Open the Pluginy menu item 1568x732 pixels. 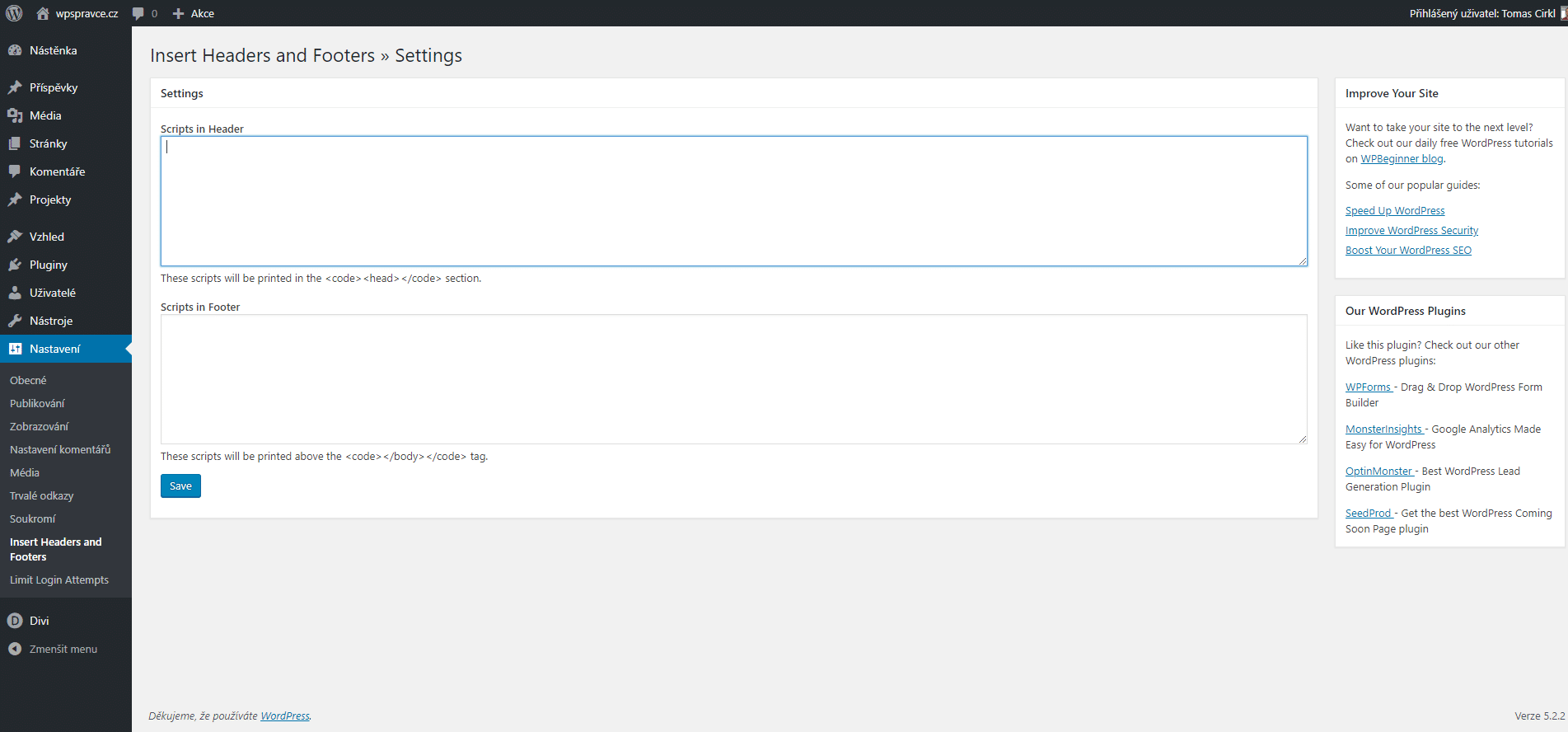(x=49, y=265)
